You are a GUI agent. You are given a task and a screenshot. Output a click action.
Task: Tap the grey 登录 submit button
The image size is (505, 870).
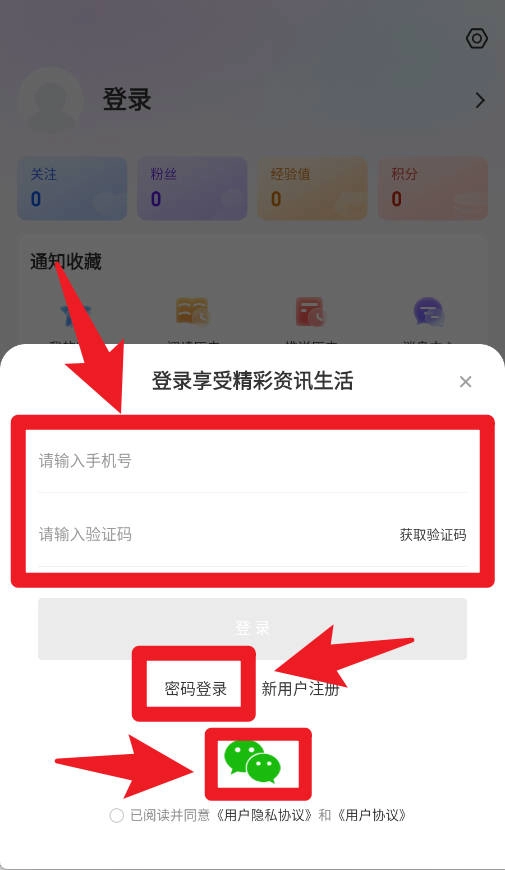click(x=252, y=629)
